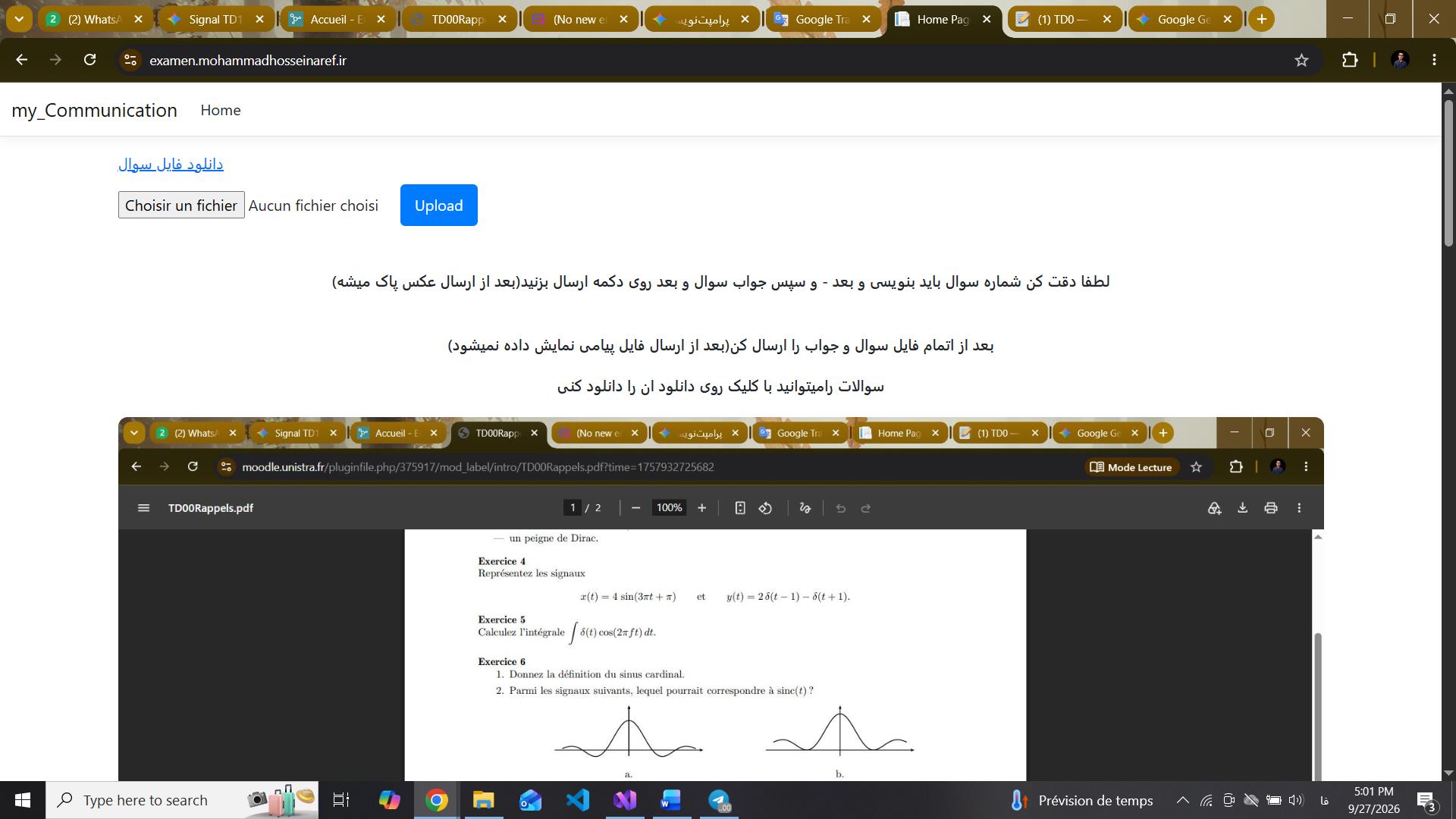Click the browser back arrow

[21, 60]
